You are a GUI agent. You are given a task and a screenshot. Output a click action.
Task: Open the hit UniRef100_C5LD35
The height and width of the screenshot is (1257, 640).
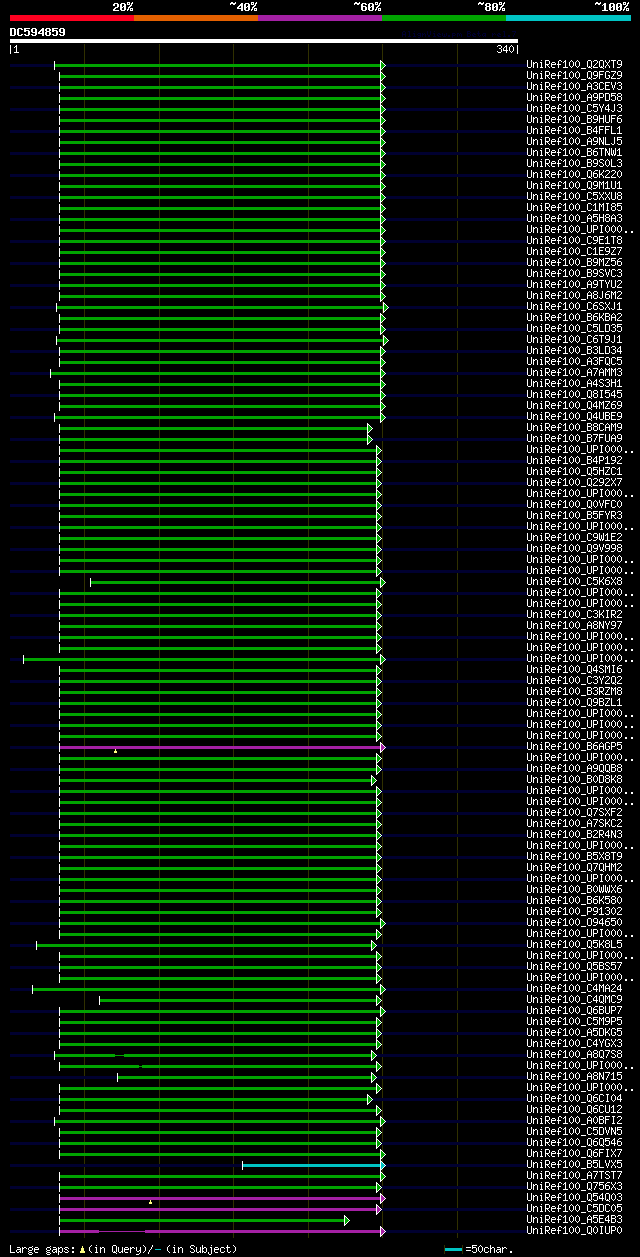(x=574, y=328)
